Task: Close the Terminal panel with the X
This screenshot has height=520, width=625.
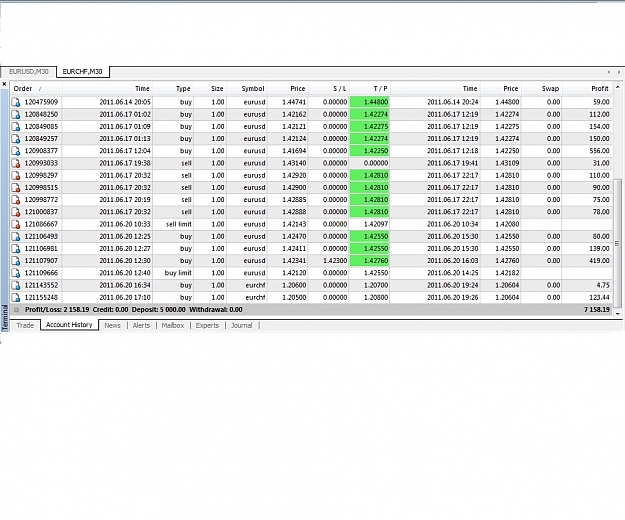Action: click(x=4, y=84)
